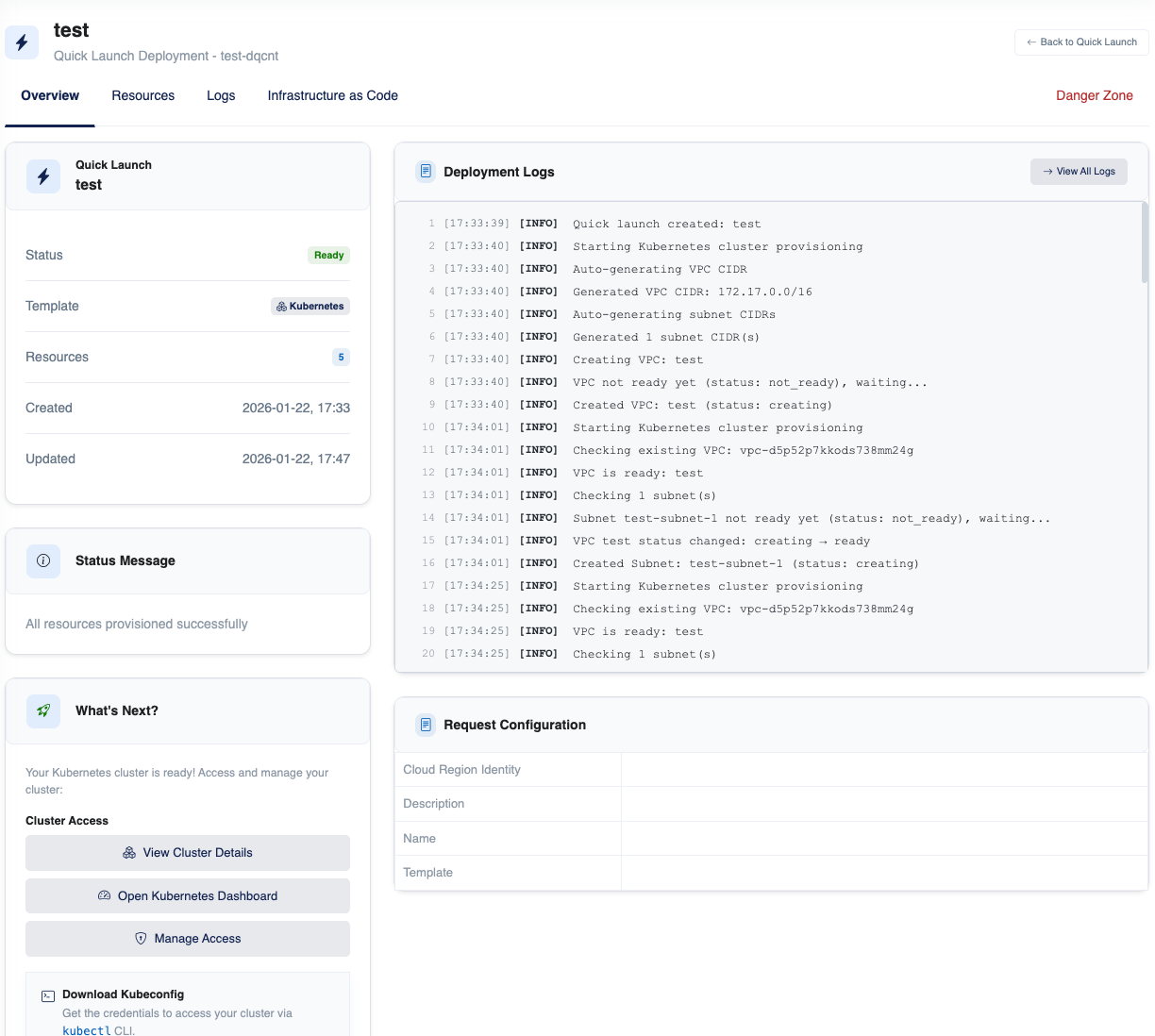Viewport: 1155px width, 1036px height.
Task: Go to the Danger Zone tab
Action: [x=1094, y=95]
